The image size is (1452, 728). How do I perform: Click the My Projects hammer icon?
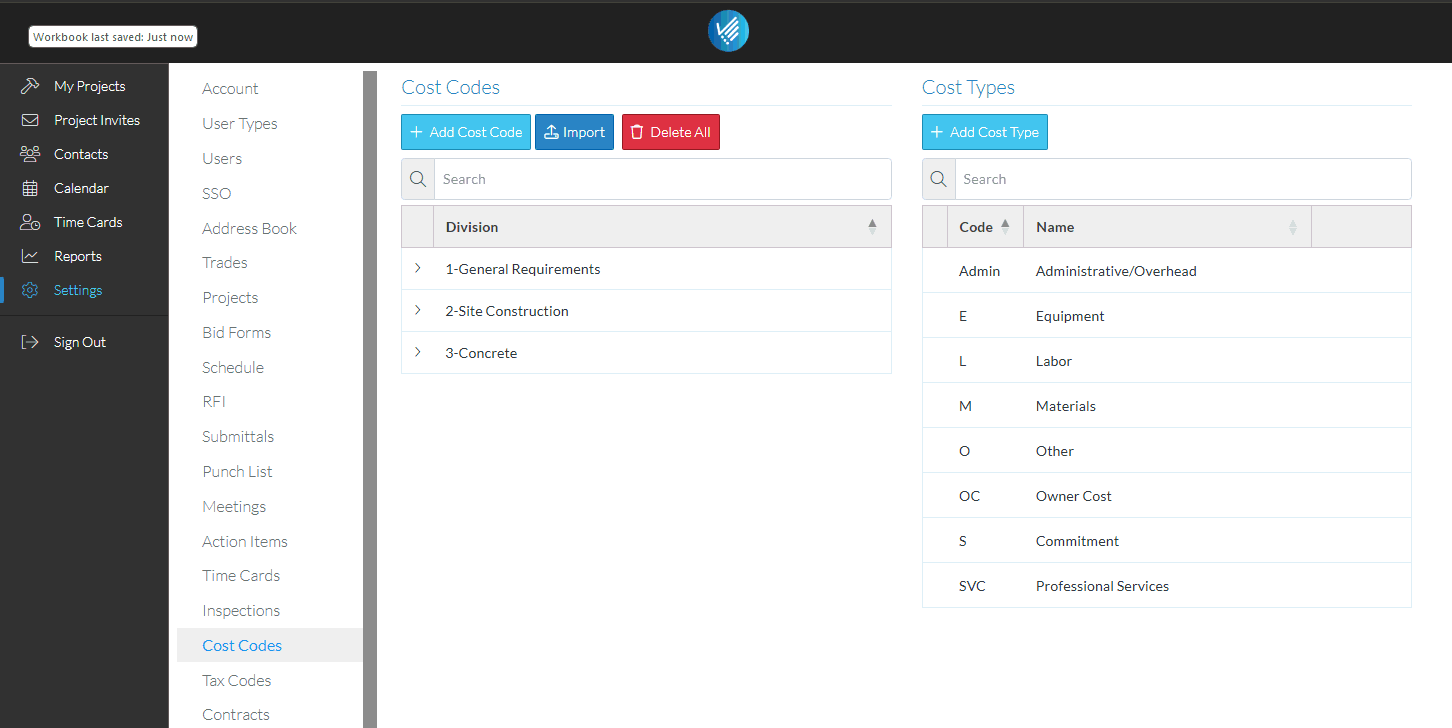pos(30,86)
